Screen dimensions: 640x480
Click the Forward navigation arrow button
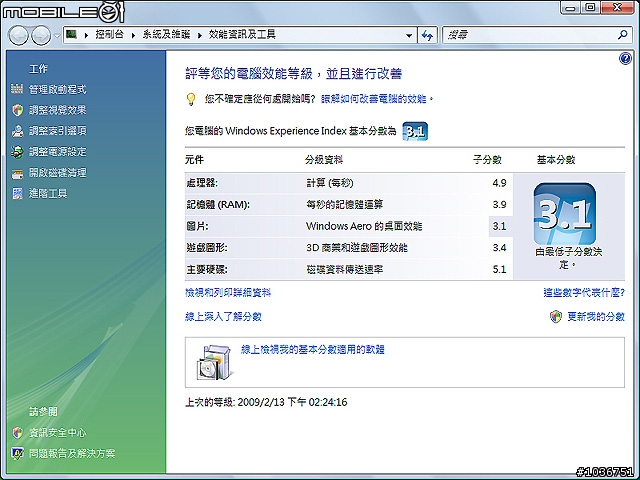(x=41, y=36)
